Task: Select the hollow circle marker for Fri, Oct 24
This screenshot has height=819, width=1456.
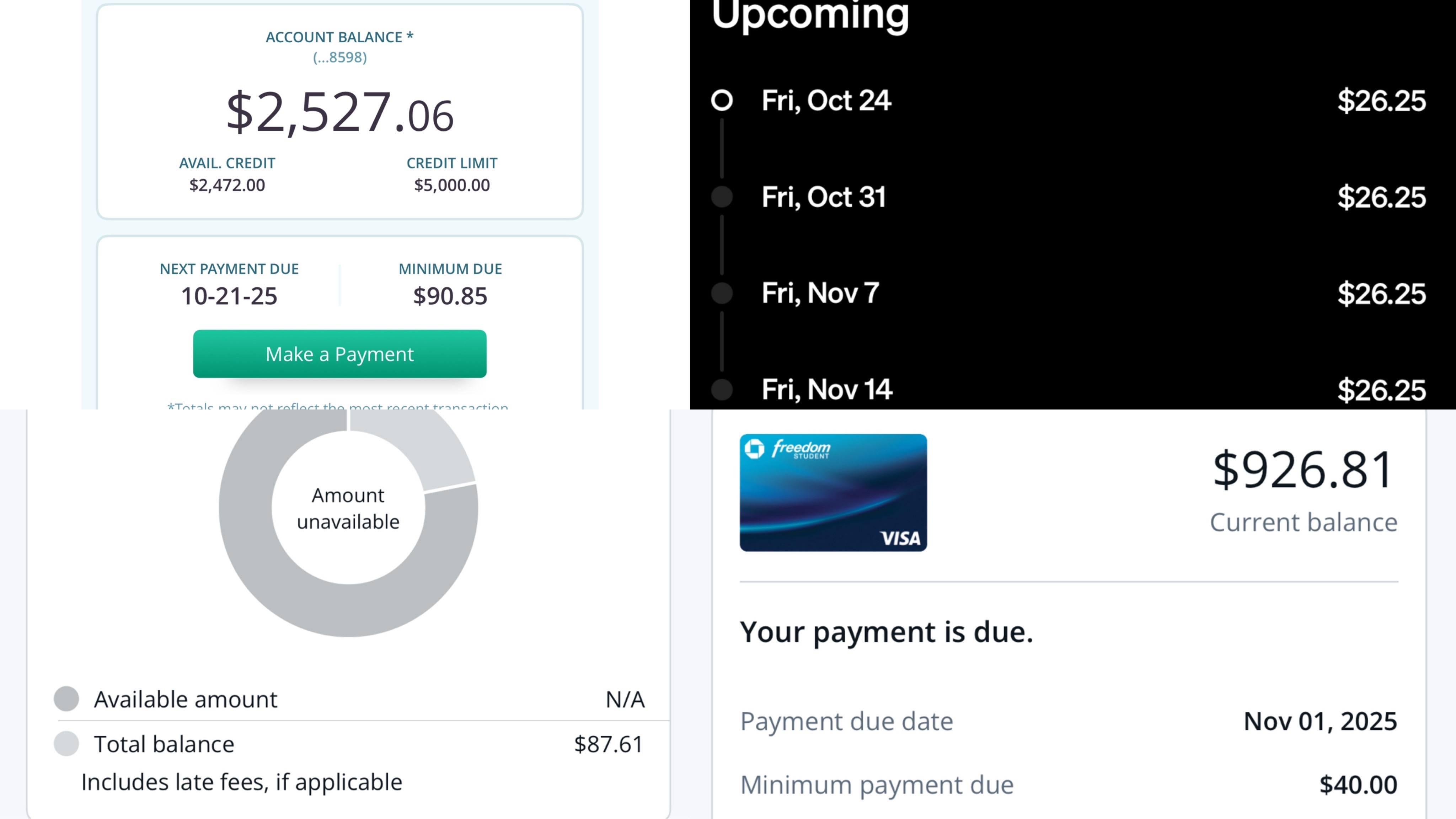Action: (722, 101)
